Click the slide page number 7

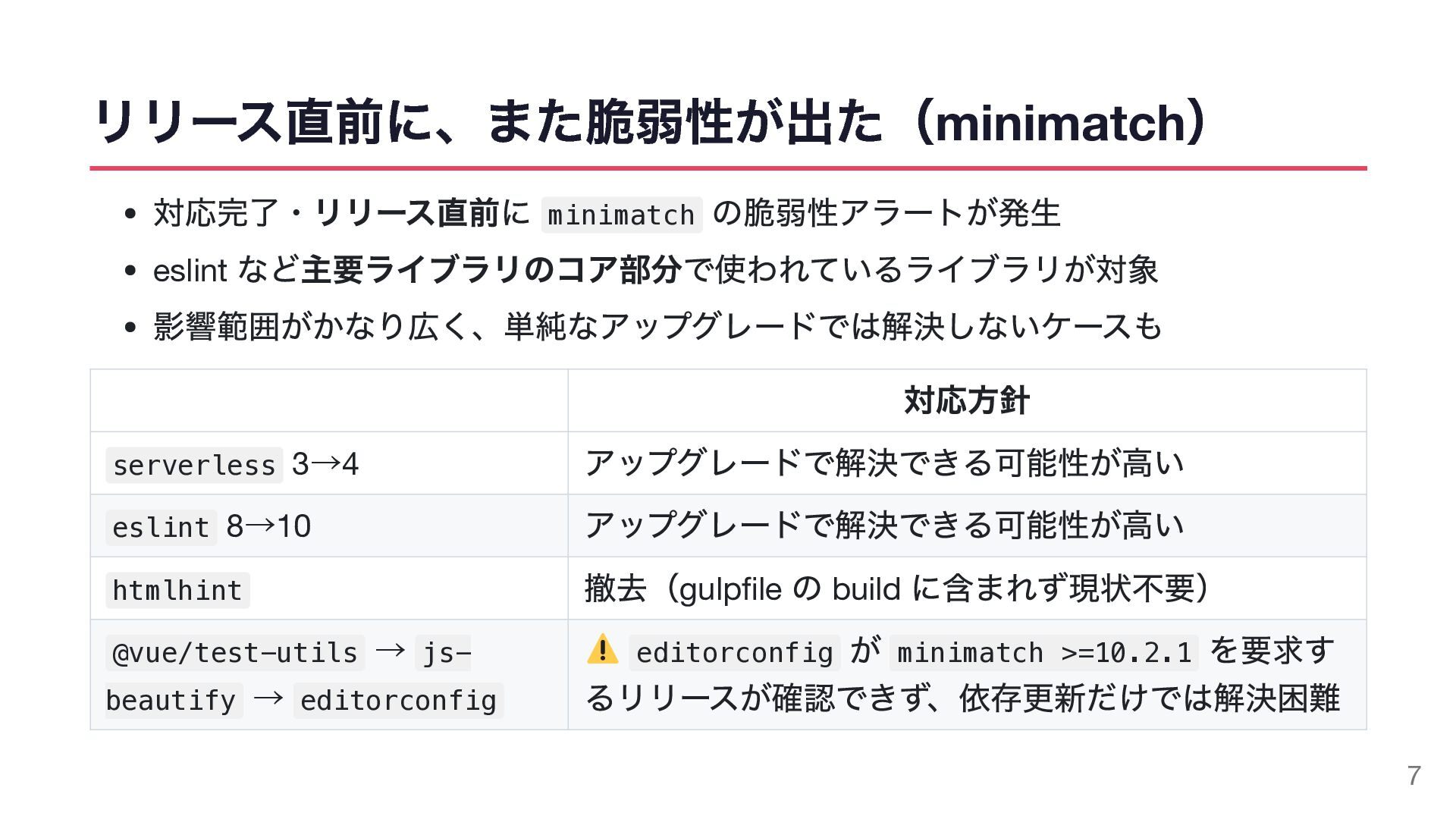click(x=1414, y=776)
